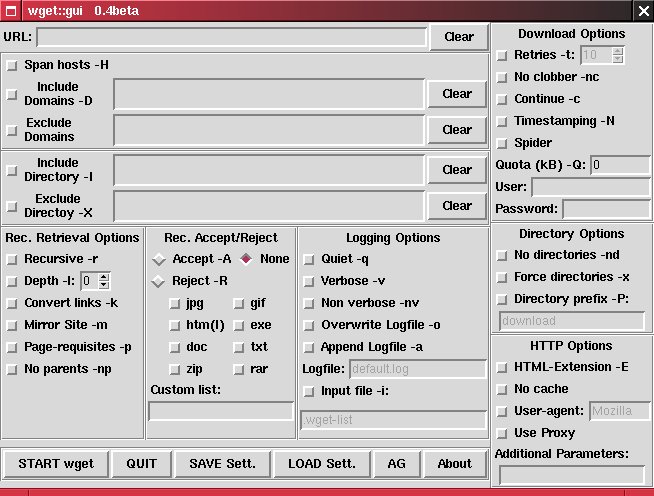Load settings via LOAD Sett. button
Viewport: 654px width, 496px height.
[x=321, y=464]
